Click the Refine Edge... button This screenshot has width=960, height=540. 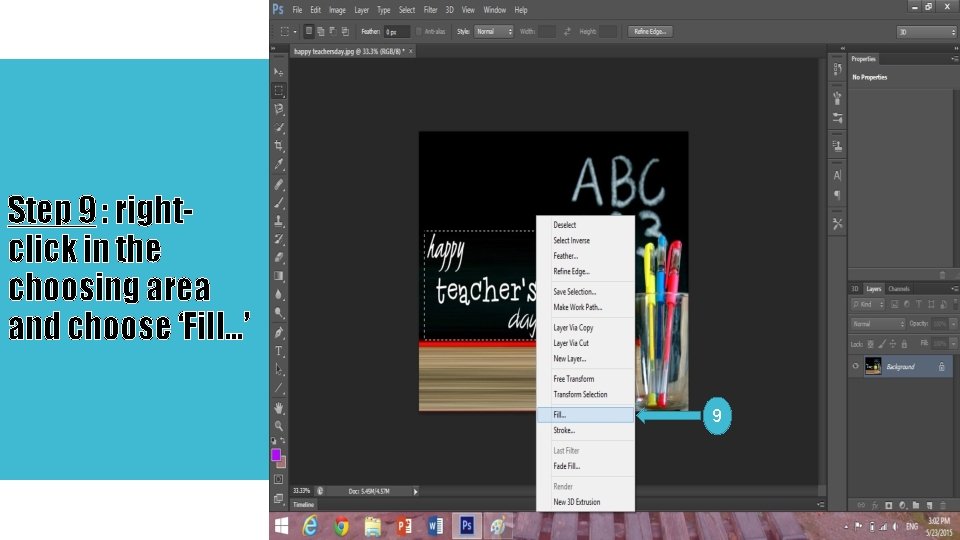[x=650, y=31]
